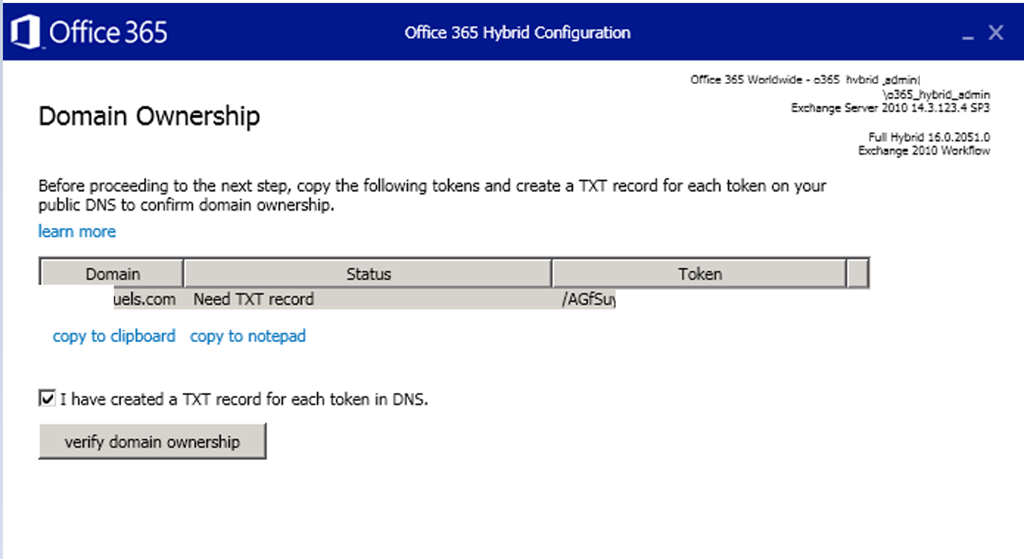1024x559 pixels.
Task: Open the learn more link
Action: (x=77, y=231)
